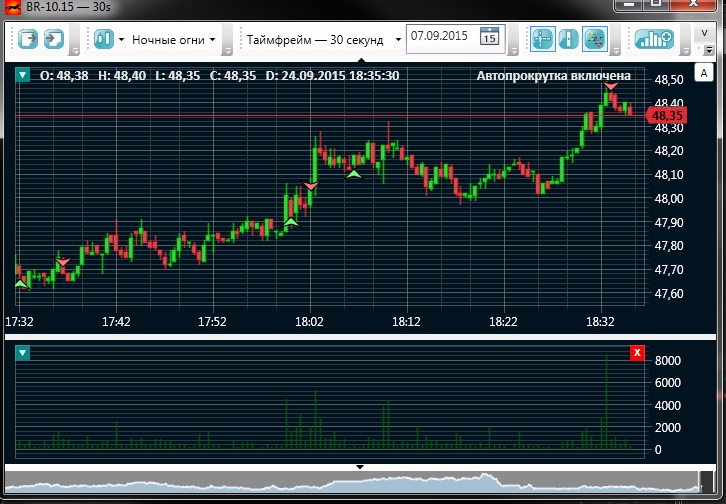
Task: Select the green buy marker near 18:06
Action: (354, 174)
